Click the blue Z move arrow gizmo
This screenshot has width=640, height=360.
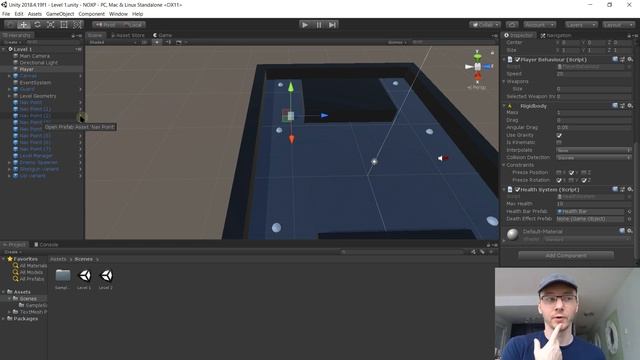[324, 116]
